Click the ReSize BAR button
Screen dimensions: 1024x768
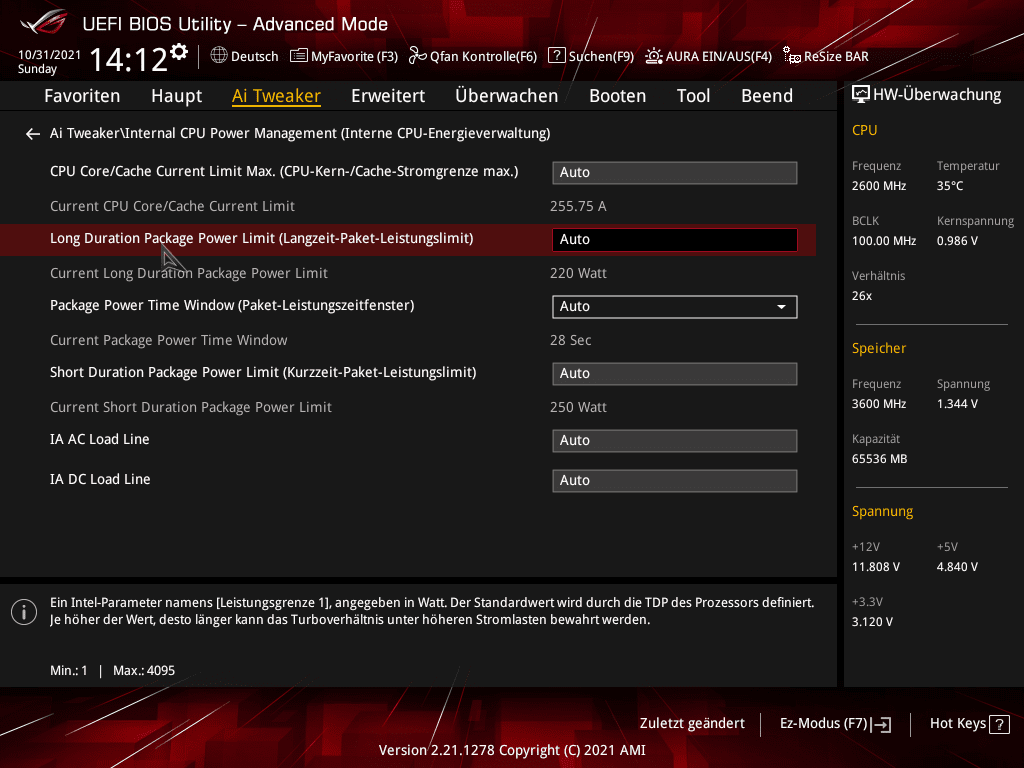(x=826, y=56)
